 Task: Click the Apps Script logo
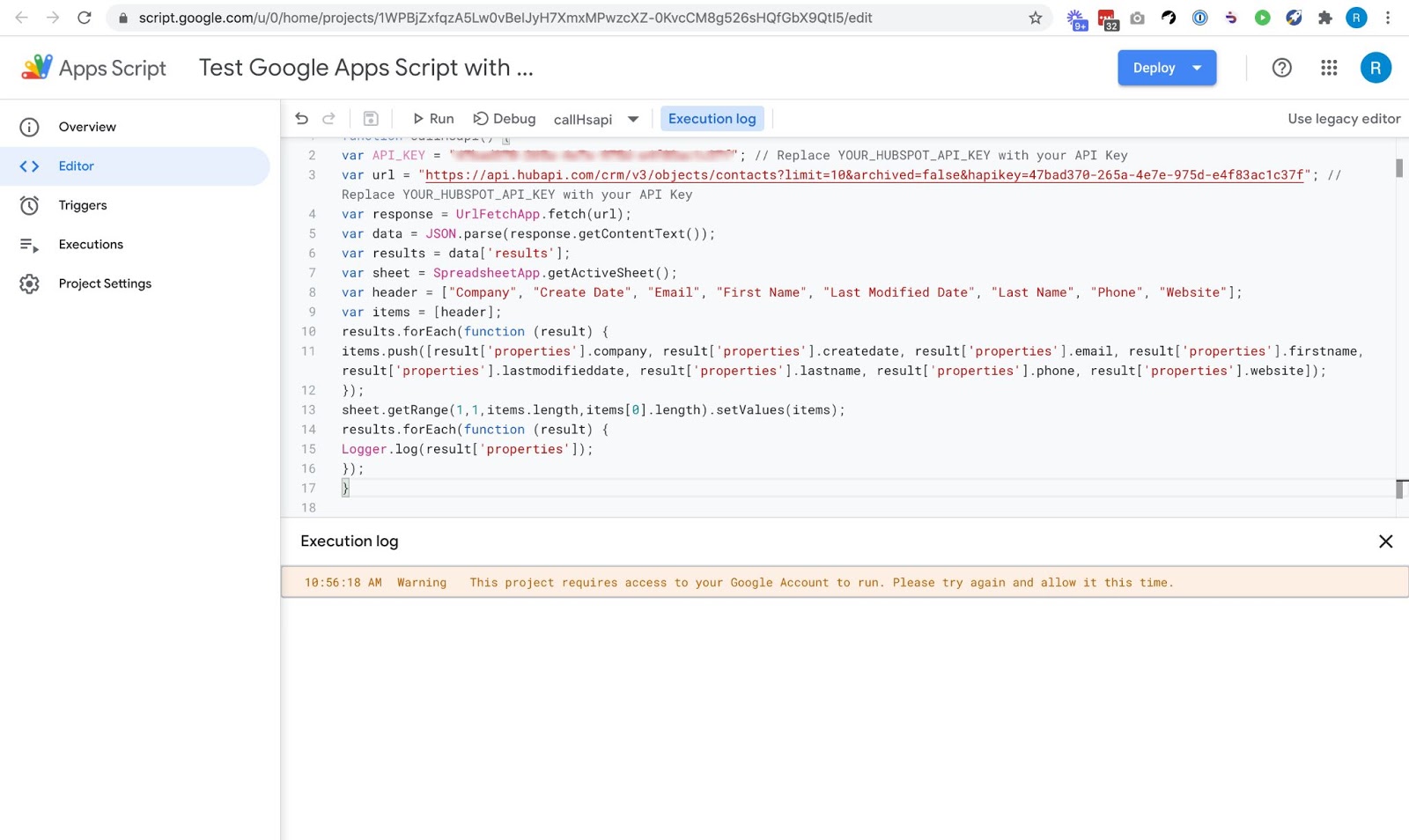tap(93, 68)
